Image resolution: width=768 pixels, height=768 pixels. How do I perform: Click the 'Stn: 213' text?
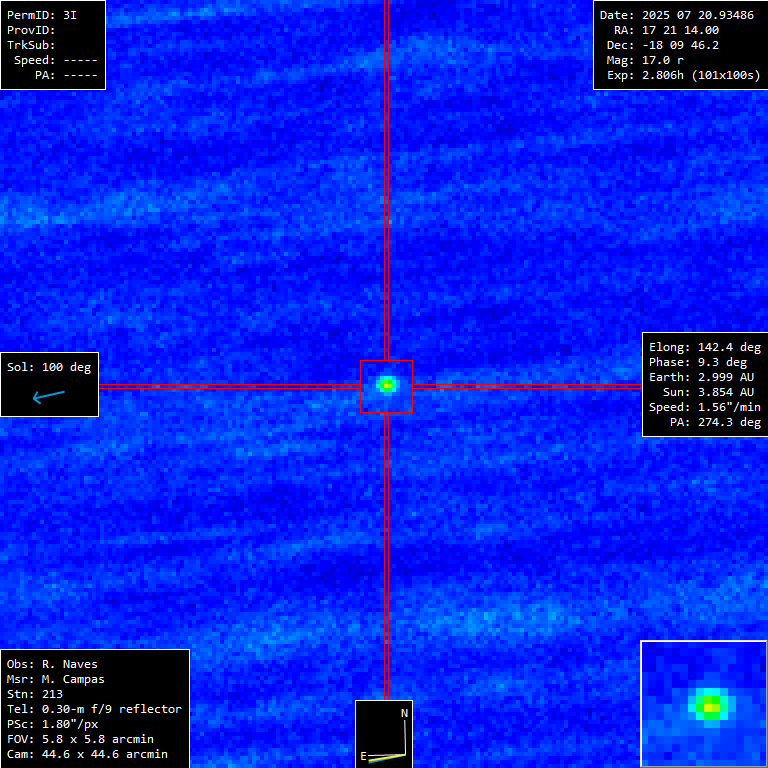pyautogui.click(x=35, y=694)
